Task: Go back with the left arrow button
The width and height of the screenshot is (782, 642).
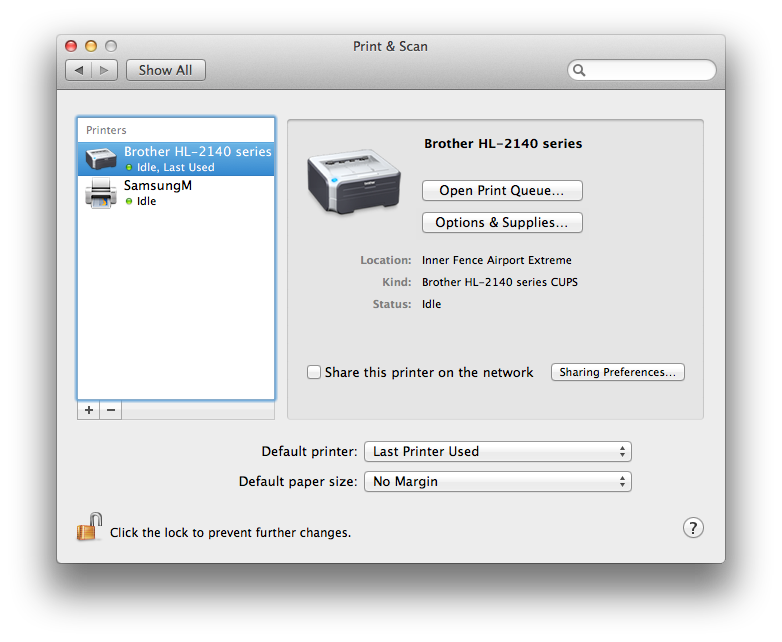Action: 79,70
